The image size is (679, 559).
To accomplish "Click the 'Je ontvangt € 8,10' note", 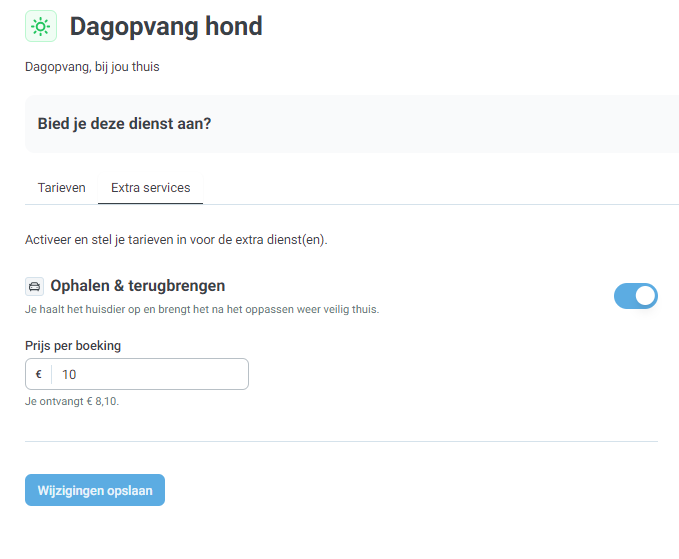I will (72, 401).
